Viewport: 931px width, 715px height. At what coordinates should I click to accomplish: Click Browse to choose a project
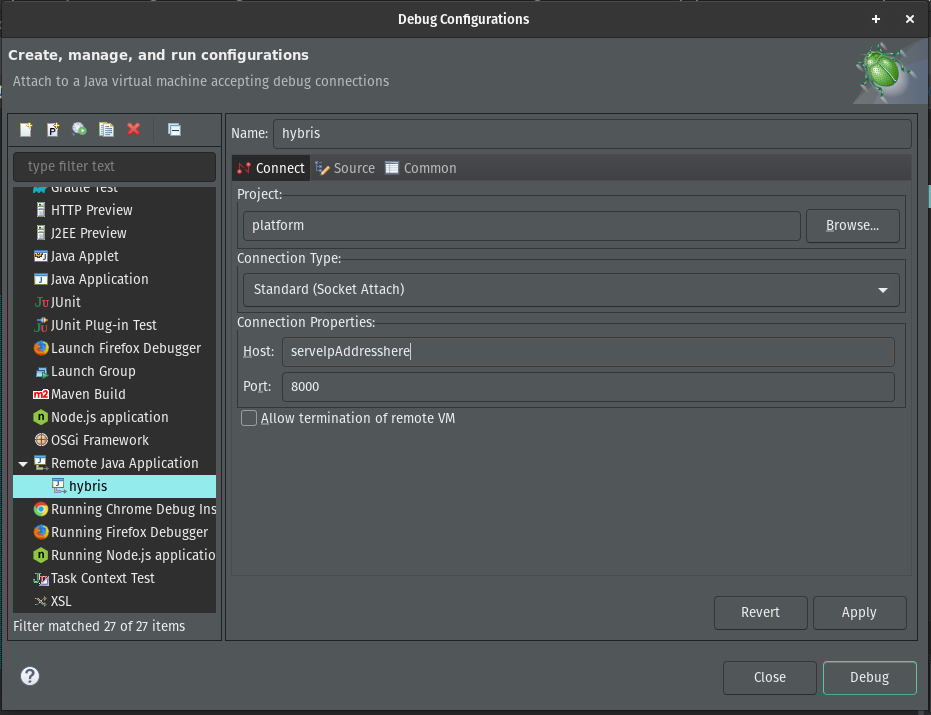[852, 225]
